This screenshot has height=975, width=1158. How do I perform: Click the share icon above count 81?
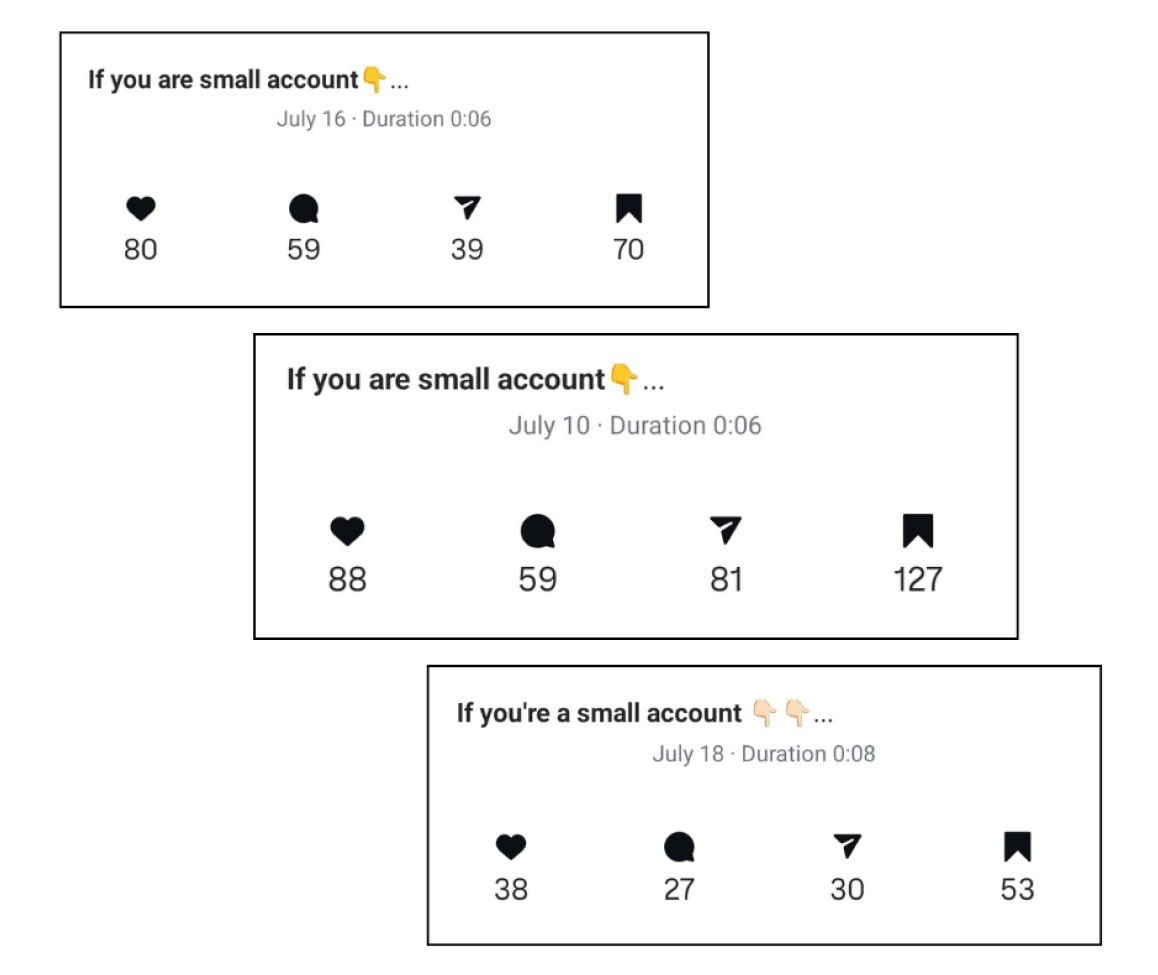point(726,530)
